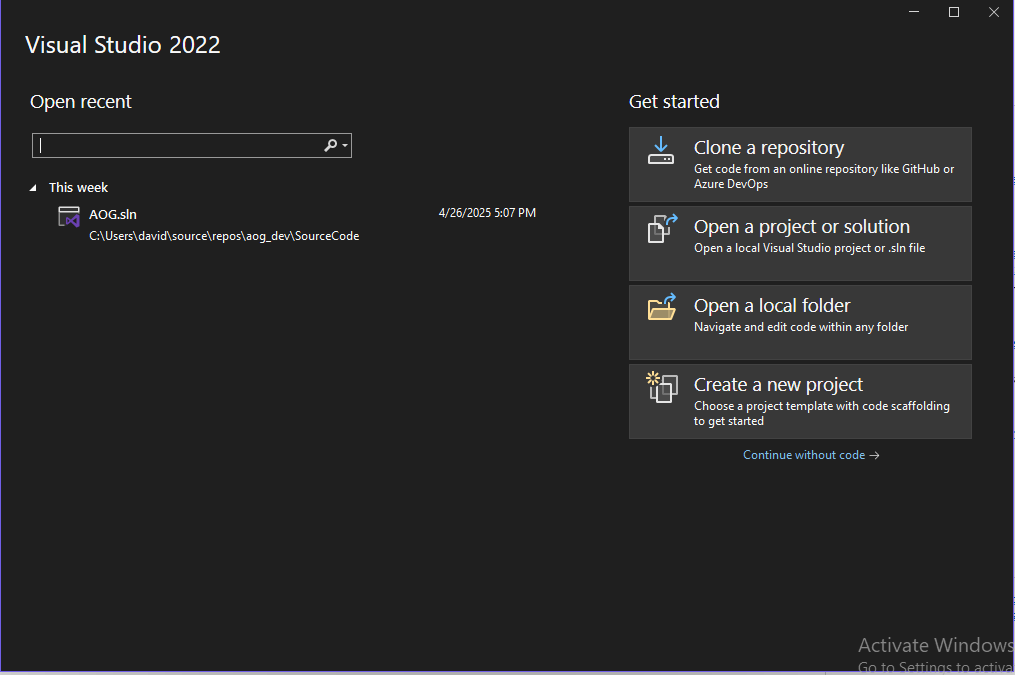This screenshot has height=675, width=1015.
Task: Open AOG.sln from recent list
Action: 298,225
